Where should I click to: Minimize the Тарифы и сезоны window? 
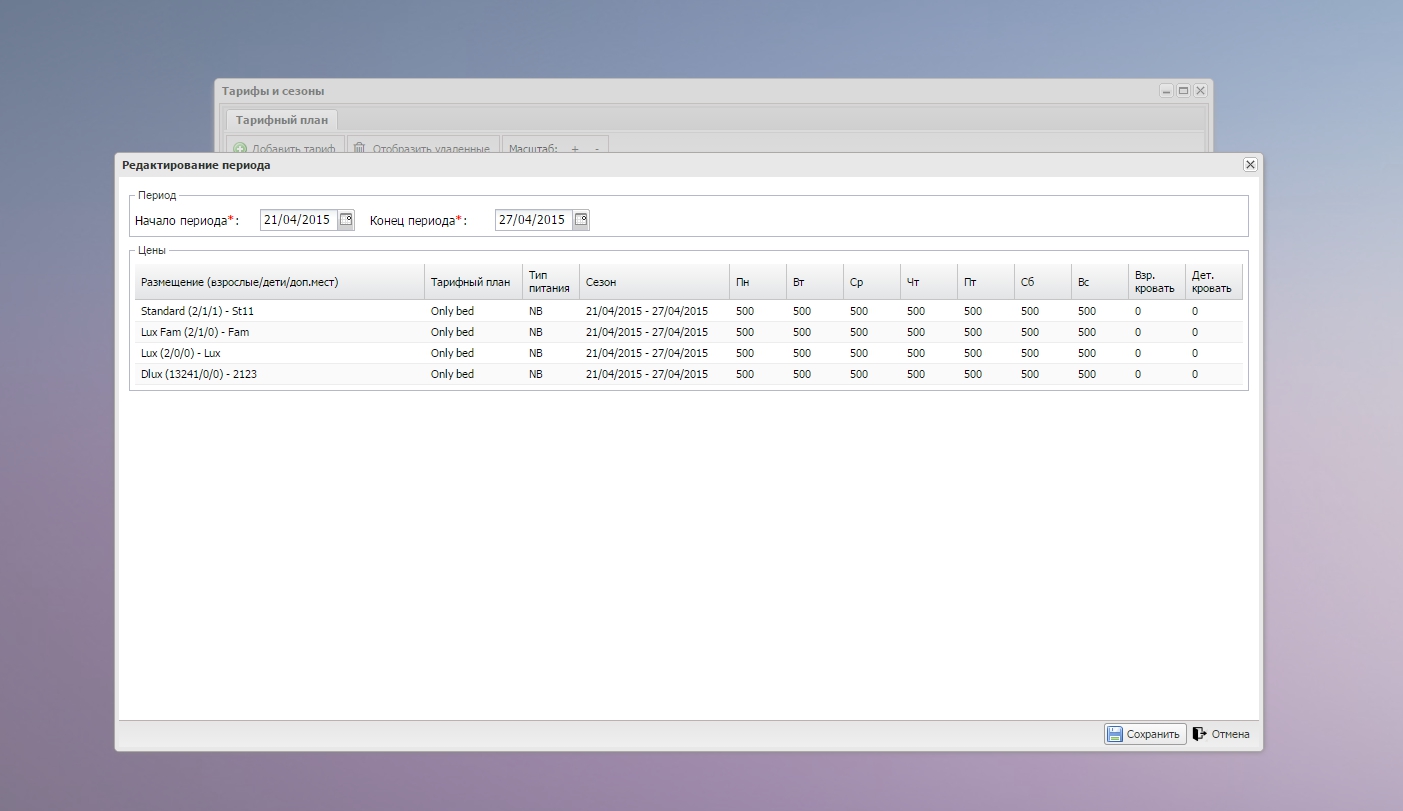pyautogui.click(x=1166, y=91)
